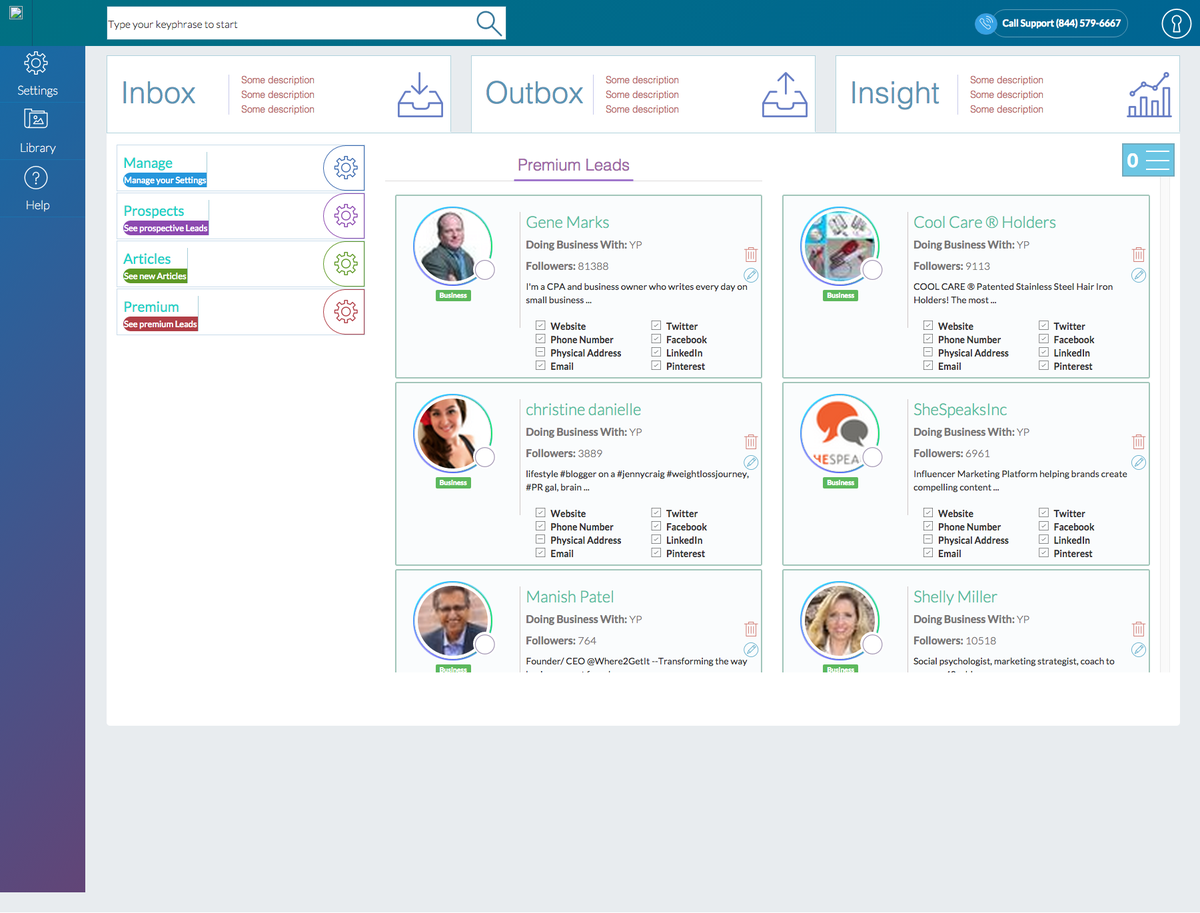Toggle LinkedIn checkbox for christine danielle
This screenshot has width=1200, height=913.
click(656, 540)
